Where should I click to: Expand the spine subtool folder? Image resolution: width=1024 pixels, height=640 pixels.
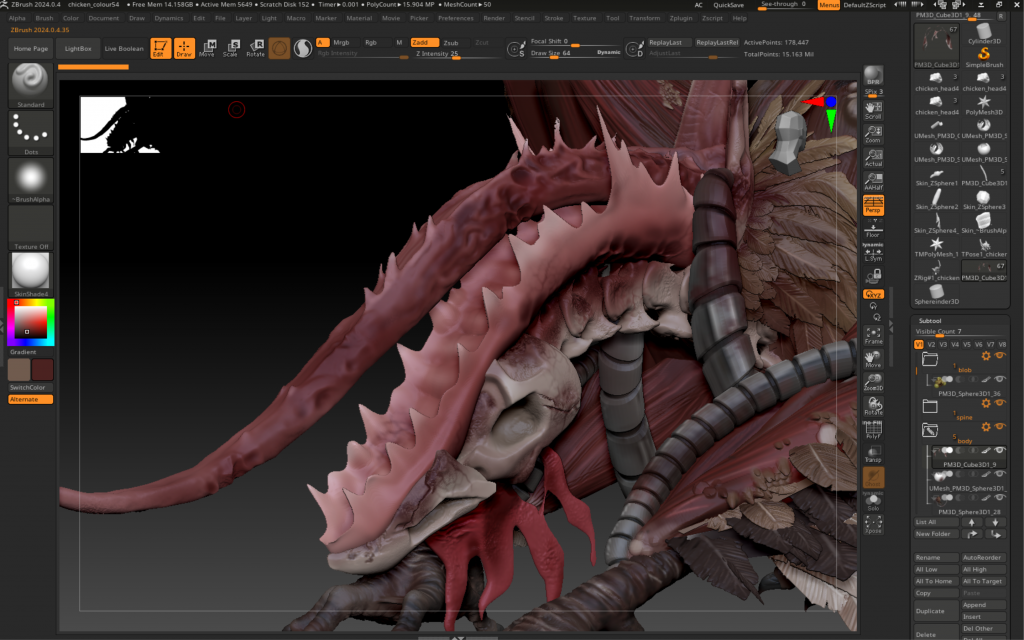point(930,405)
